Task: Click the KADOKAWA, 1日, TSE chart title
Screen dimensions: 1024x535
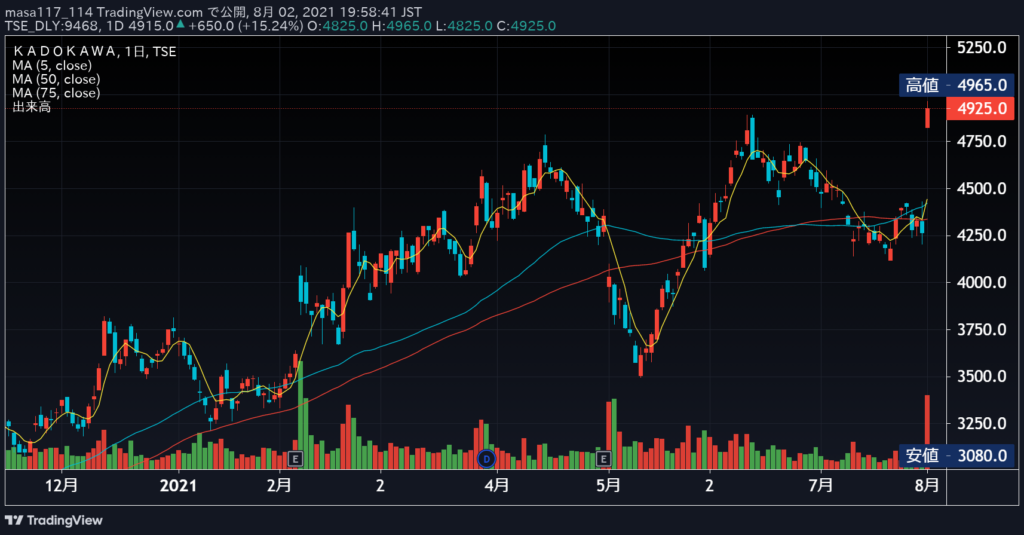Action: (x=94, y=52)
